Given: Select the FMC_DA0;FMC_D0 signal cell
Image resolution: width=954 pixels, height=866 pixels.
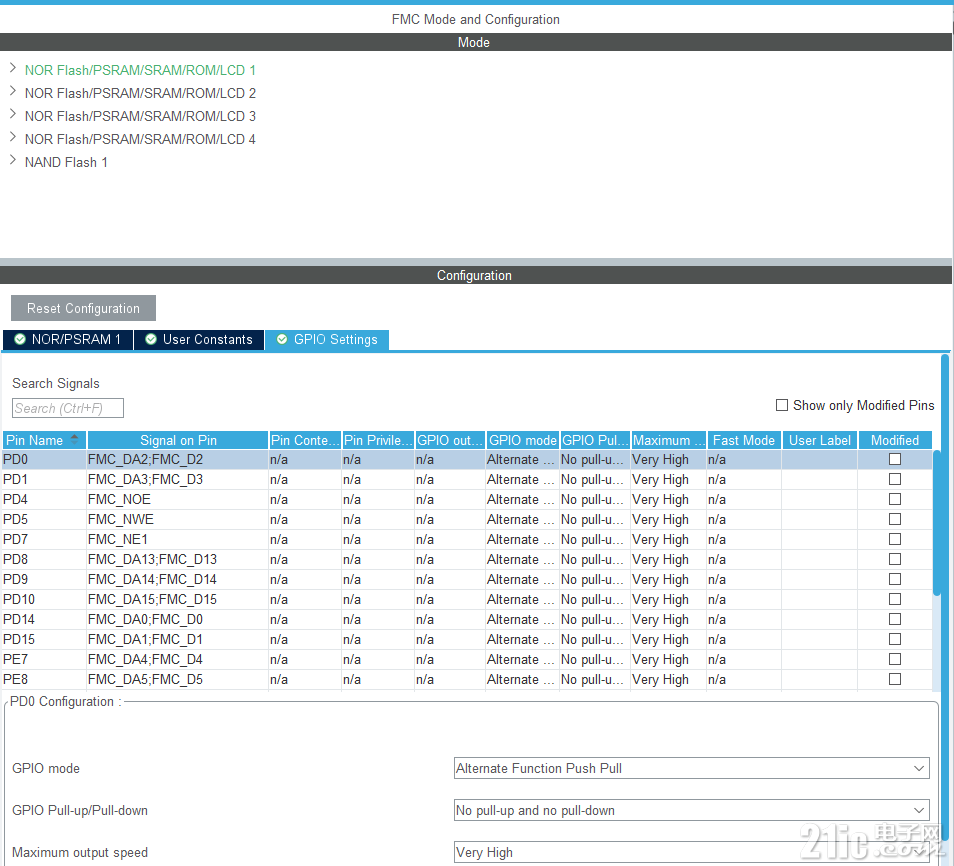Looking at the screenshot, I should (177, 620).
